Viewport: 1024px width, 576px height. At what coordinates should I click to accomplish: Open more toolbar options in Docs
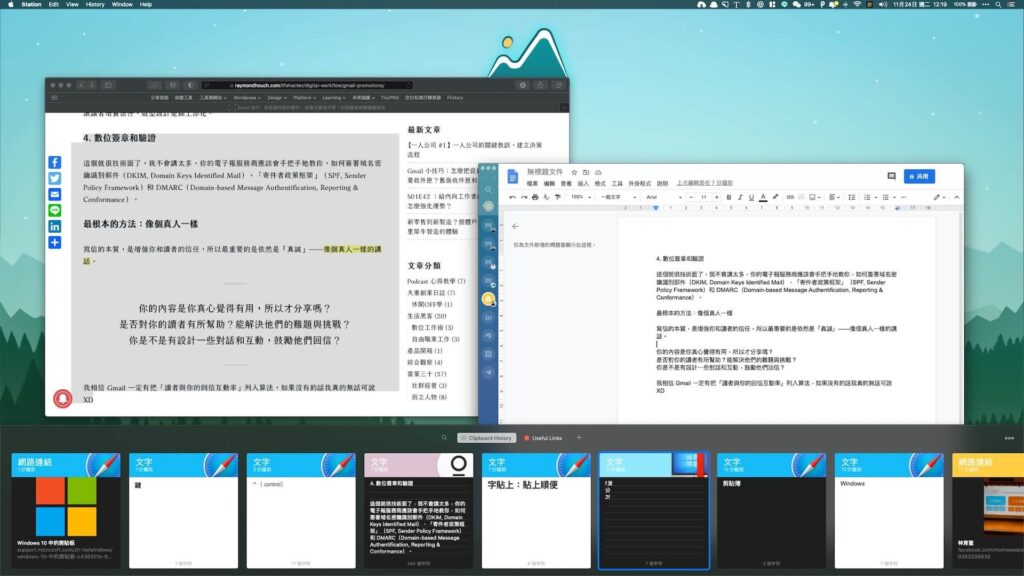pos(904,197)
